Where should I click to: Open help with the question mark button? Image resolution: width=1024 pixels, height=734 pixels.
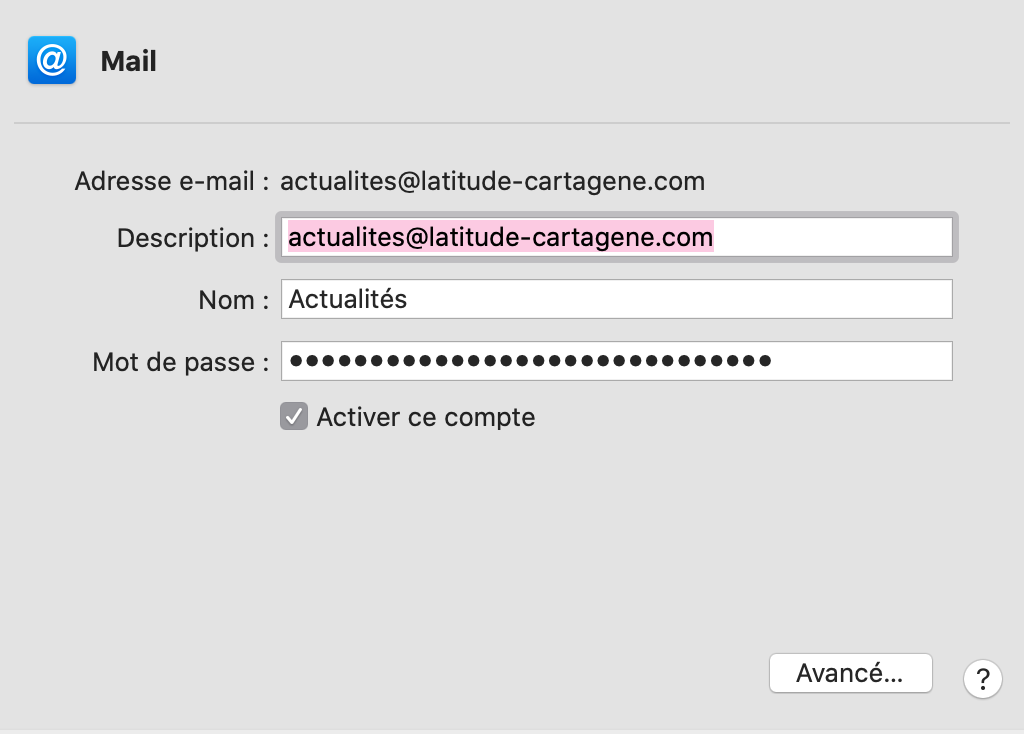(x=982, y=680)
